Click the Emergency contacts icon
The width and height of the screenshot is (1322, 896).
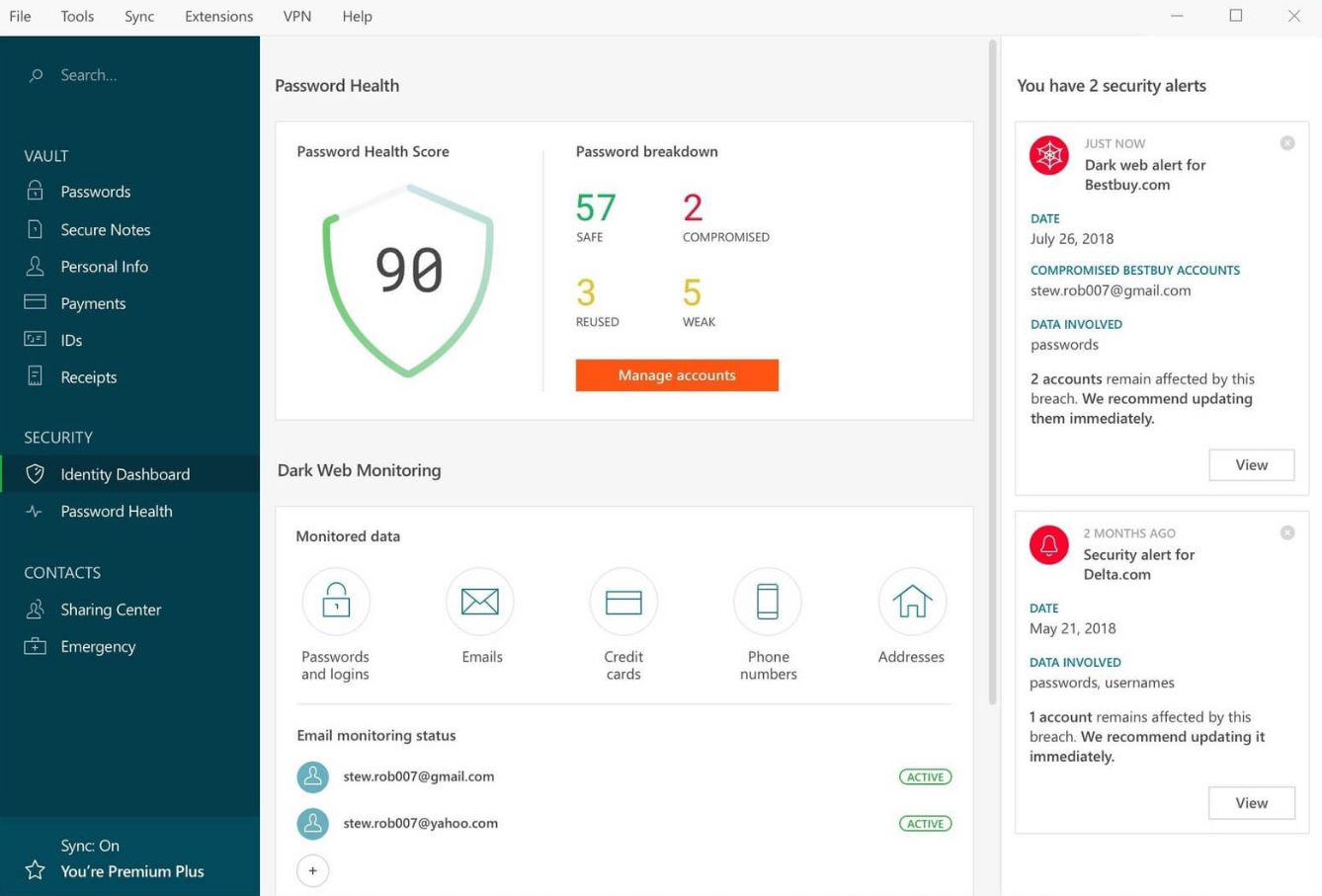coord(34,646)
